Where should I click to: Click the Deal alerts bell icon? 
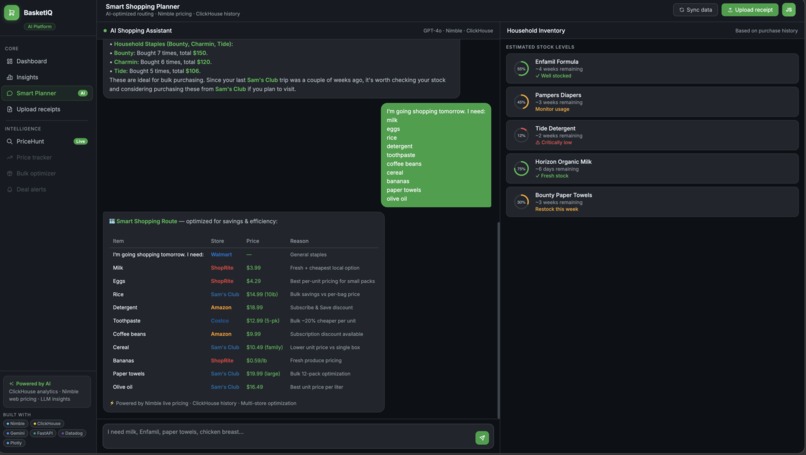[x=9, y=189]
